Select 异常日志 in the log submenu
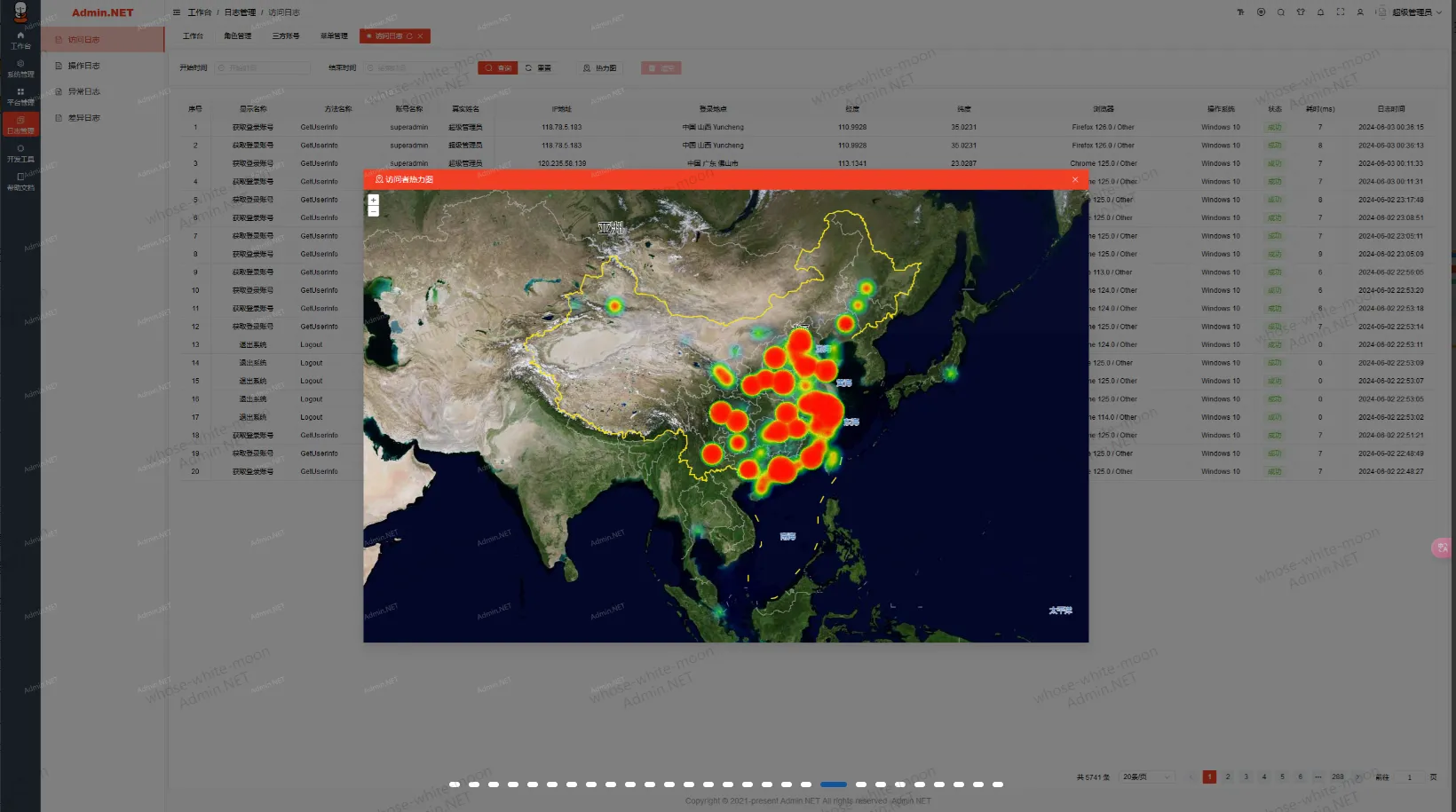Image resolution: width=1456 pixels, height=812 pixels. (102, 91)
